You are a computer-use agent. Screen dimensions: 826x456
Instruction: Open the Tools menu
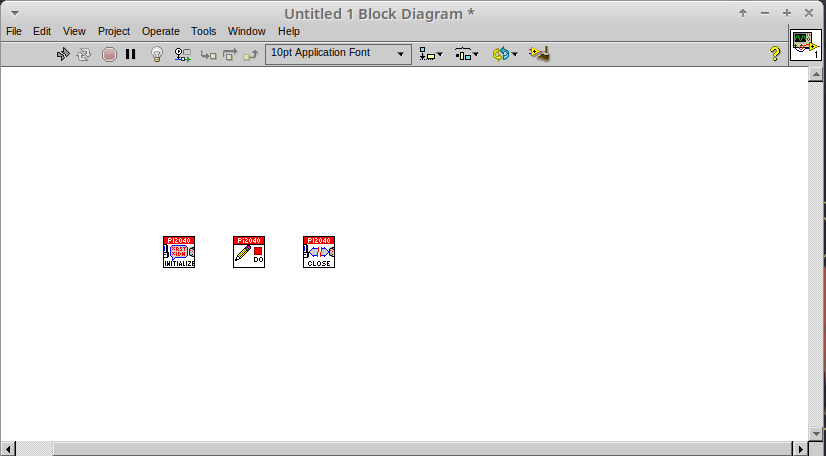[x=203, y=32]
